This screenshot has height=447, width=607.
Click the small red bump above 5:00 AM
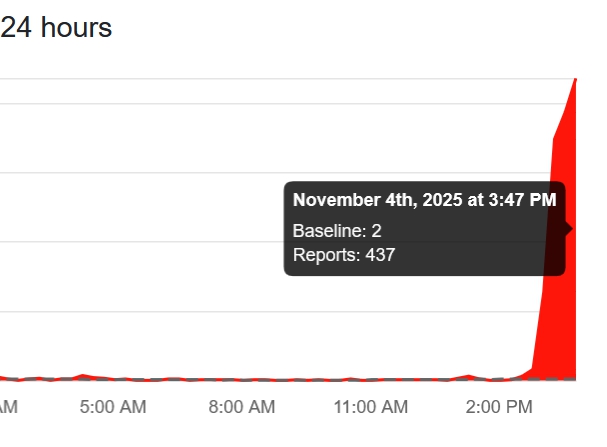coord(83,376)
